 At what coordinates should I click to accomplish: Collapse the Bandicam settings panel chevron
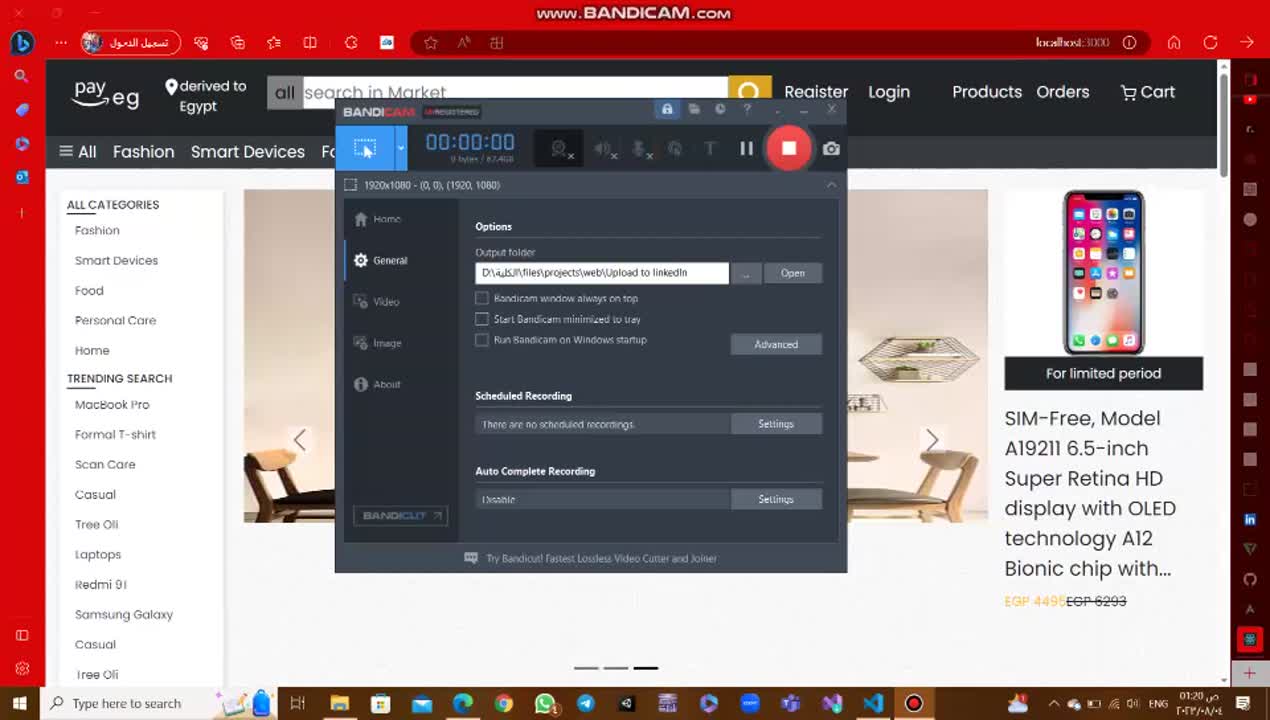tap(831, 185)
